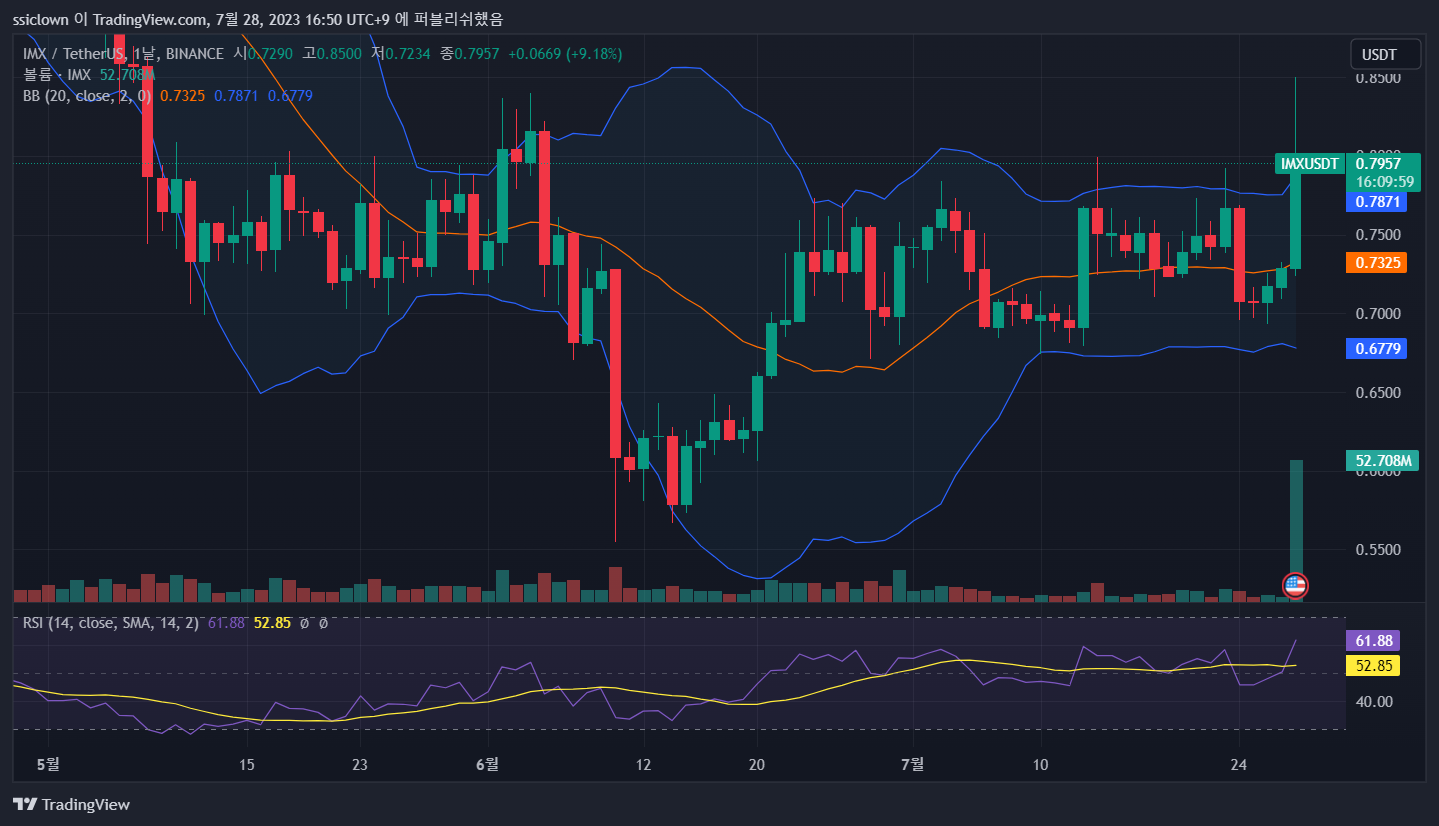
Task: Click the yellow 52.85 RSI average tag
Action: 1372,665
